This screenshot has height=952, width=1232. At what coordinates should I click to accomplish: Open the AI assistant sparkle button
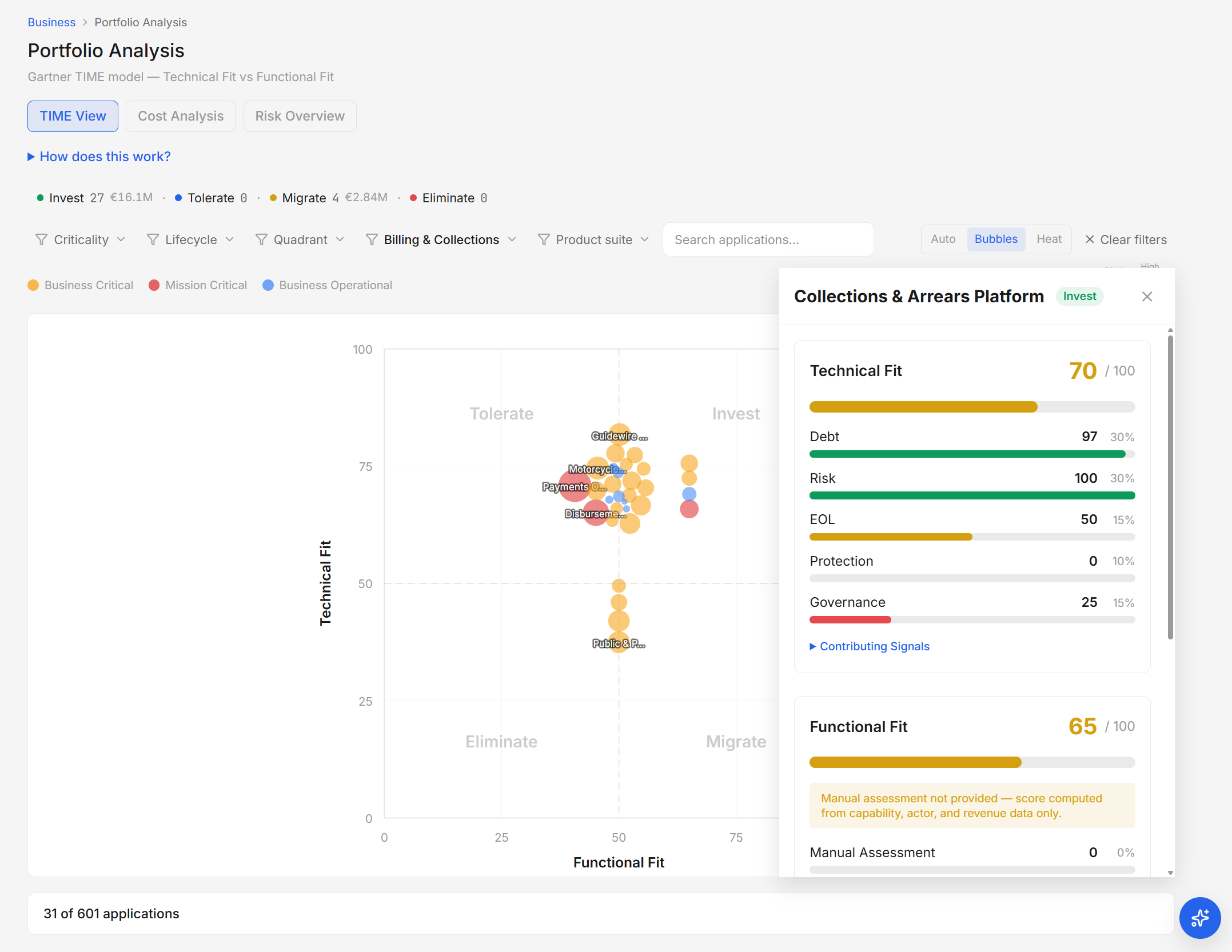pos(1199,918)
